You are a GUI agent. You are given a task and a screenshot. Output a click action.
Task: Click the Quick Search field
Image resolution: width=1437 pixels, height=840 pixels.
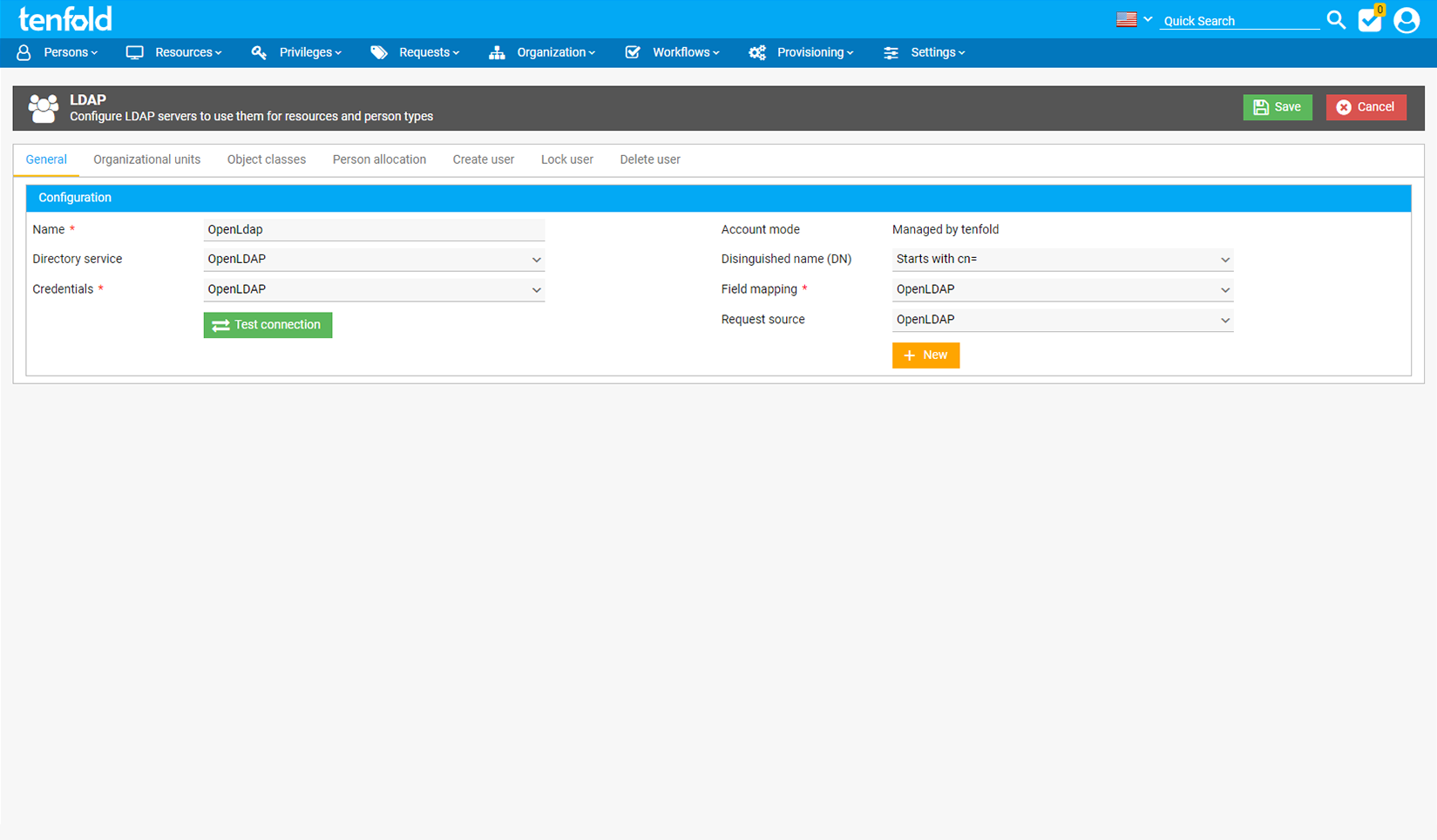1239,21
